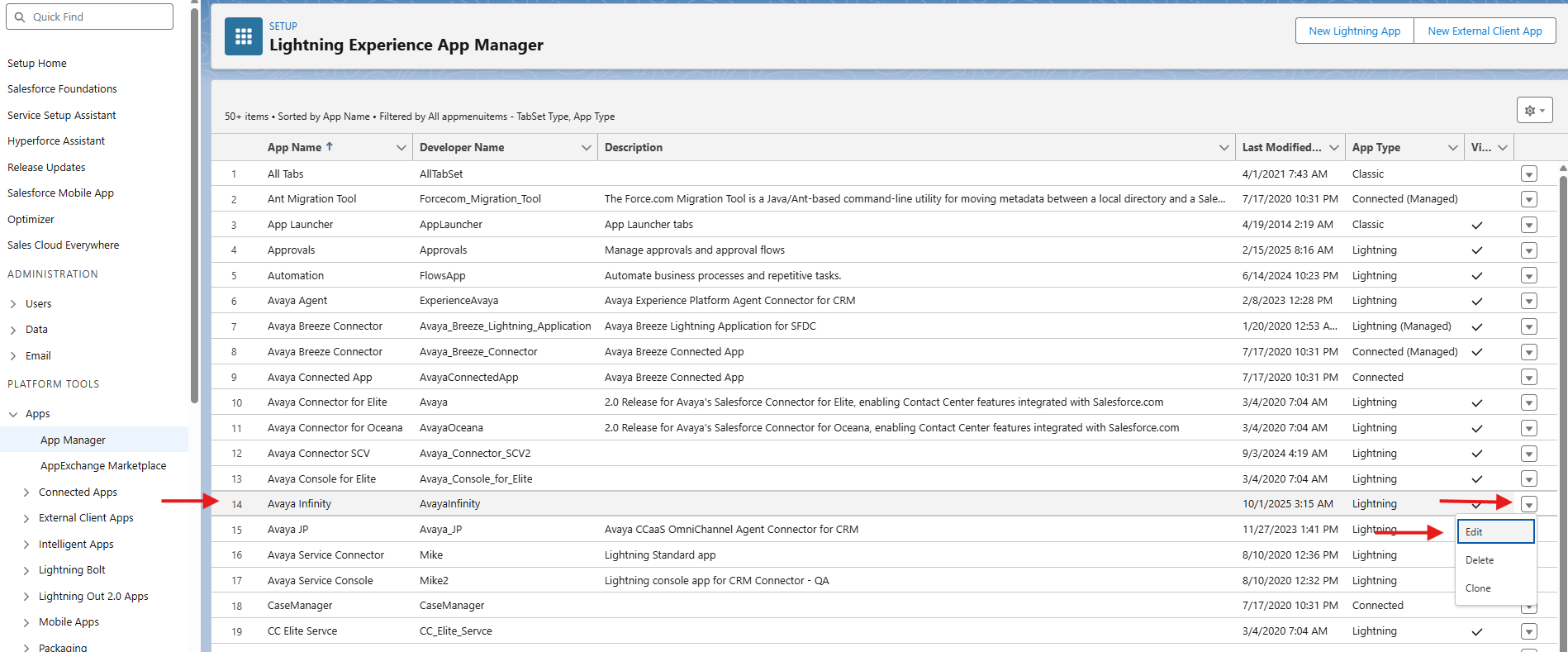Click the App Manager setup grid icon
This screenshot has width=1568, height=652.
244,36
